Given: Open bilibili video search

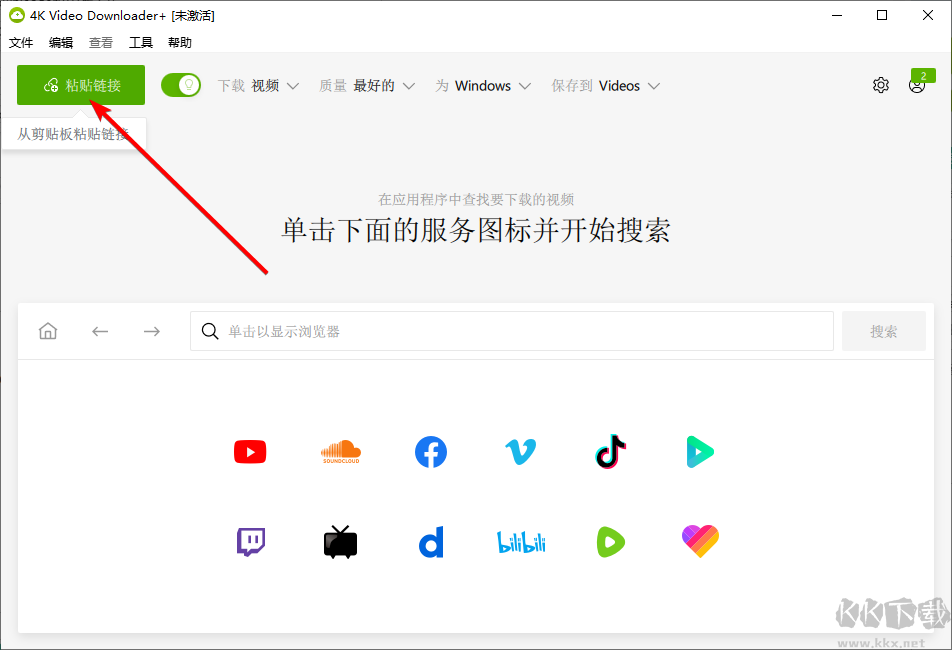Looking at the screenshot, I should pyautogui.click(x=520, y=541).
